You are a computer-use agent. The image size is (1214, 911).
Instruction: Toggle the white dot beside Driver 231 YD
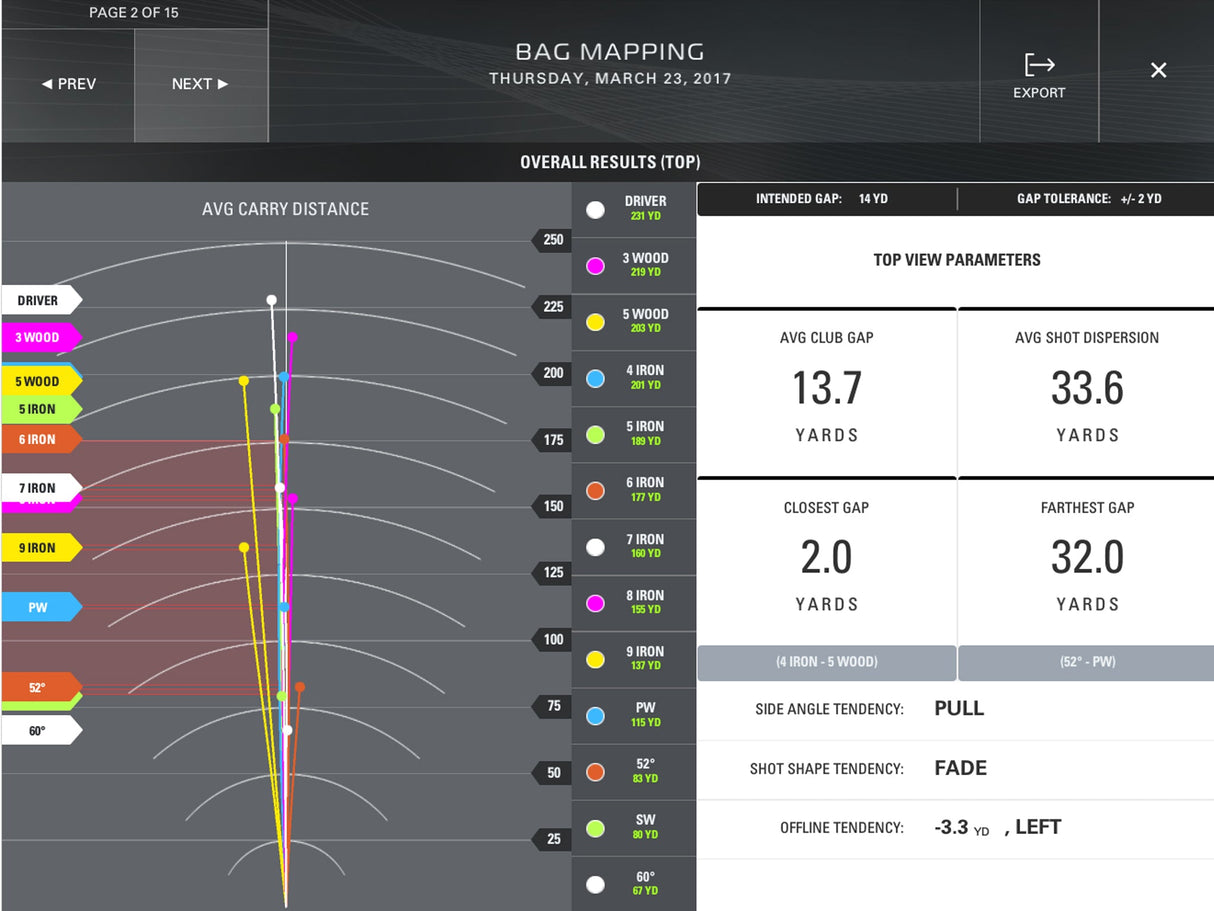tap(595, 210)
